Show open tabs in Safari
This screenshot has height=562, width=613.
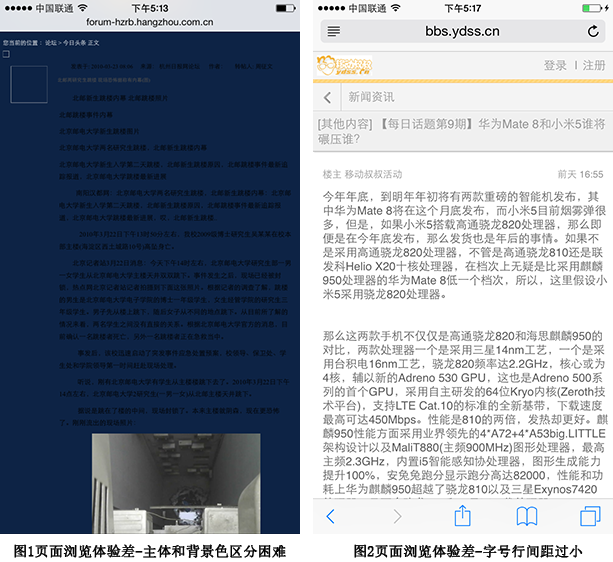point(590,516)
